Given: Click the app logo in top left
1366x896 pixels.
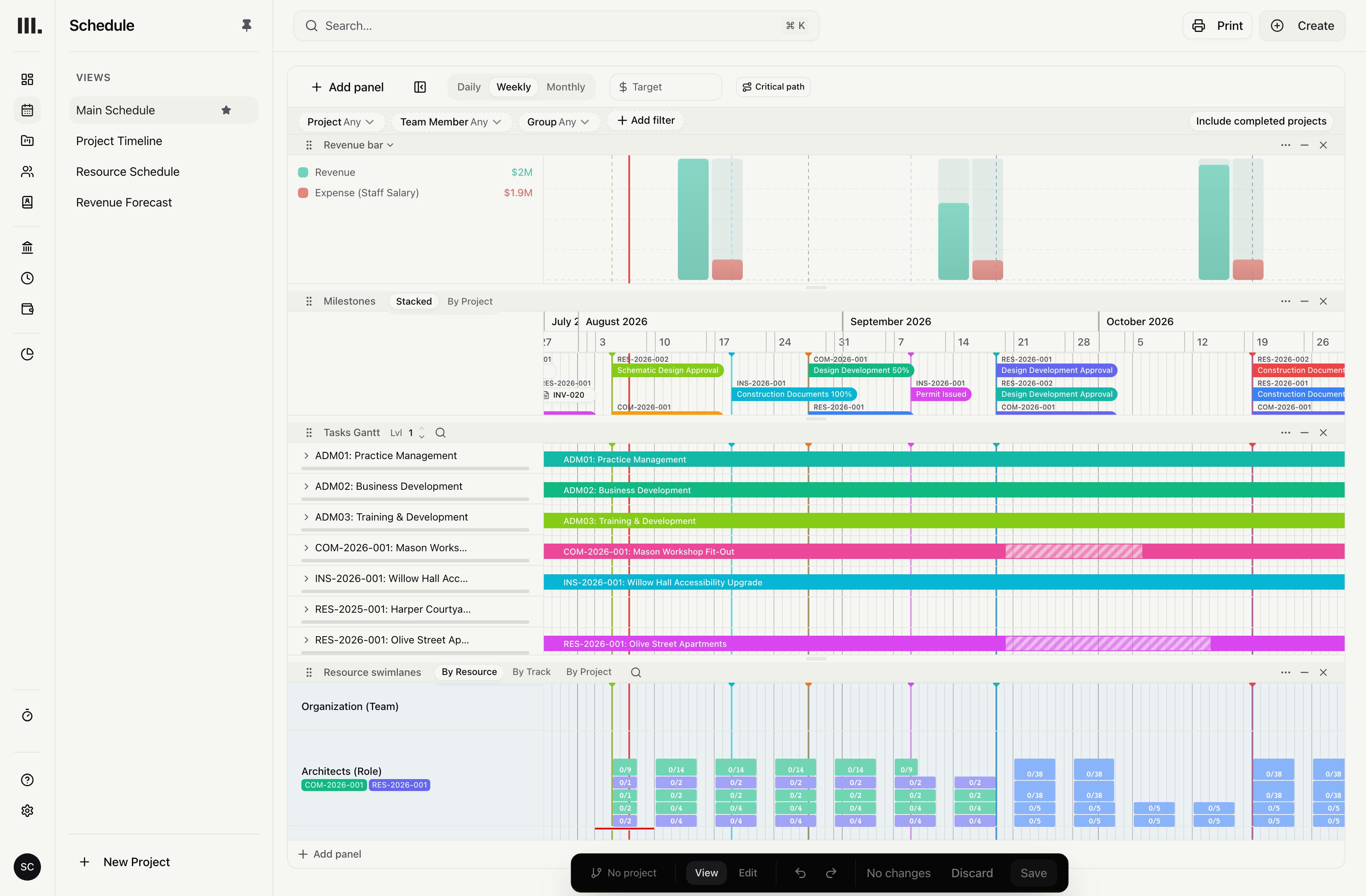Looking at the screenshot, I should [x=29, y=25].
